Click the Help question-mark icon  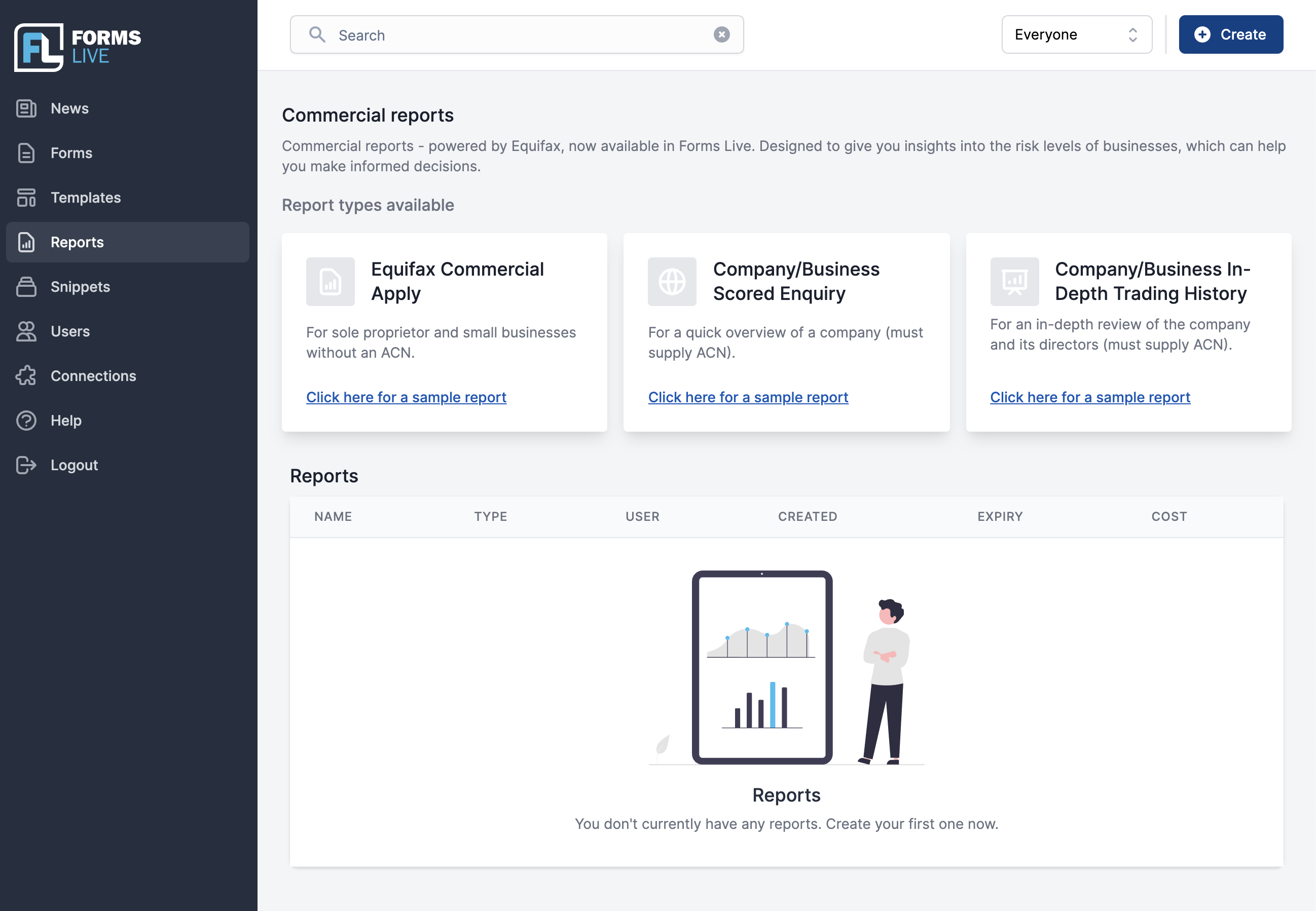[26, 421]
